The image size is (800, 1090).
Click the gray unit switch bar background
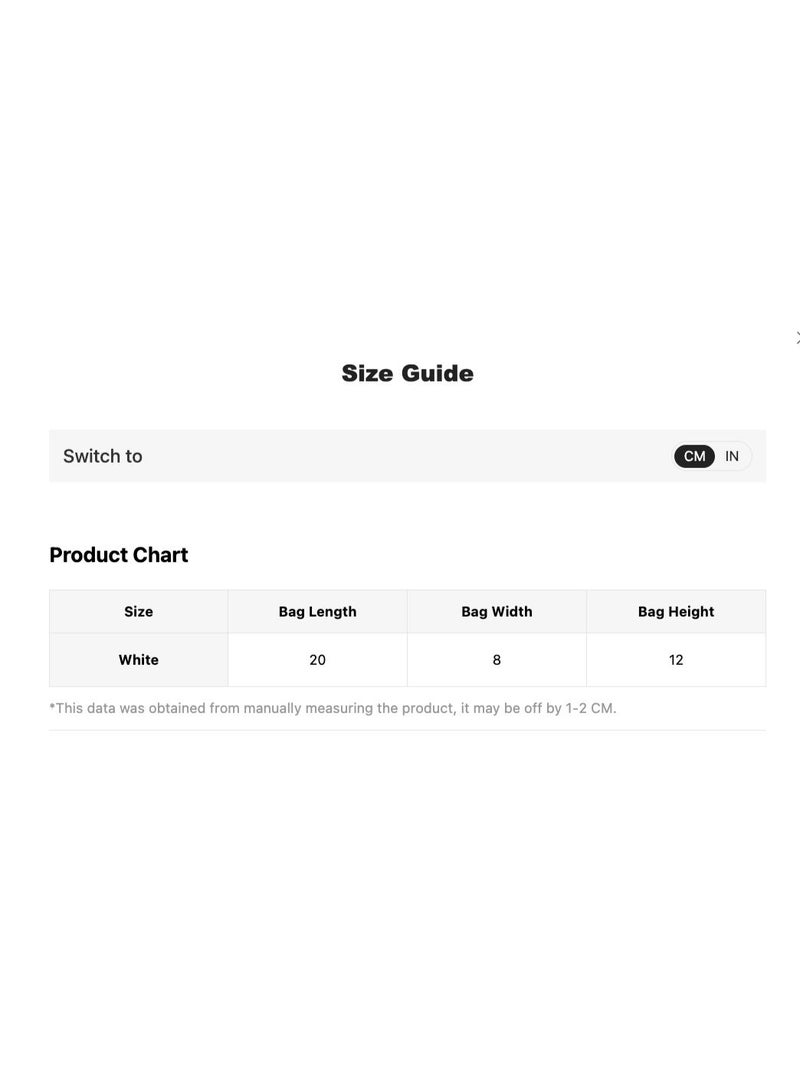tap(407, 456)
